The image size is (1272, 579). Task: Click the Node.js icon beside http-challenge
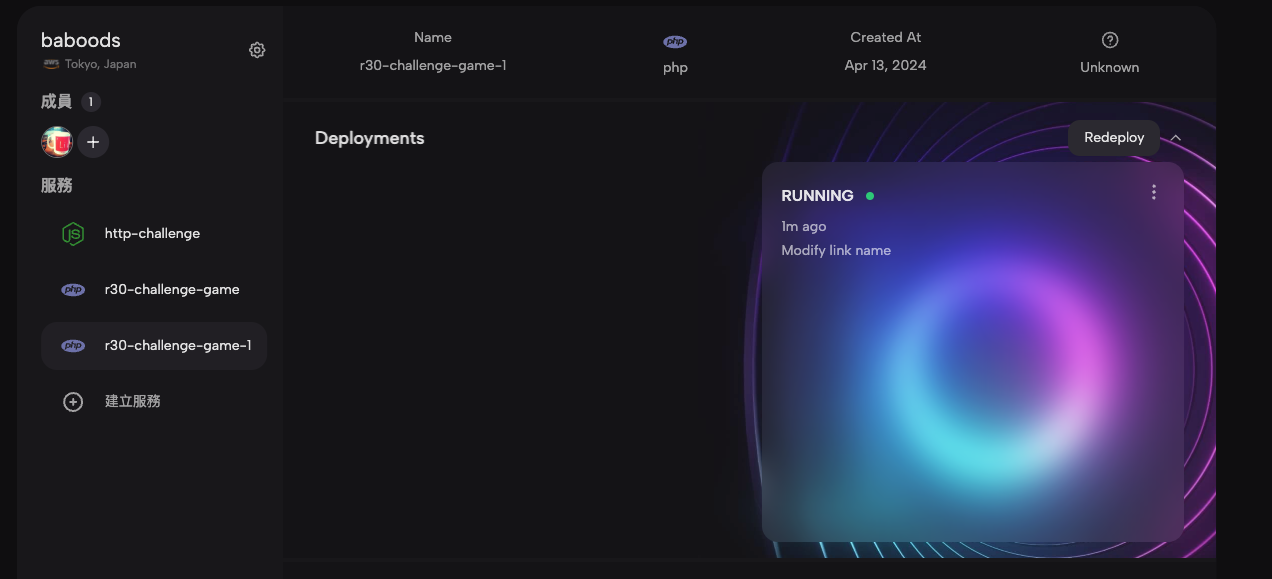73,234
